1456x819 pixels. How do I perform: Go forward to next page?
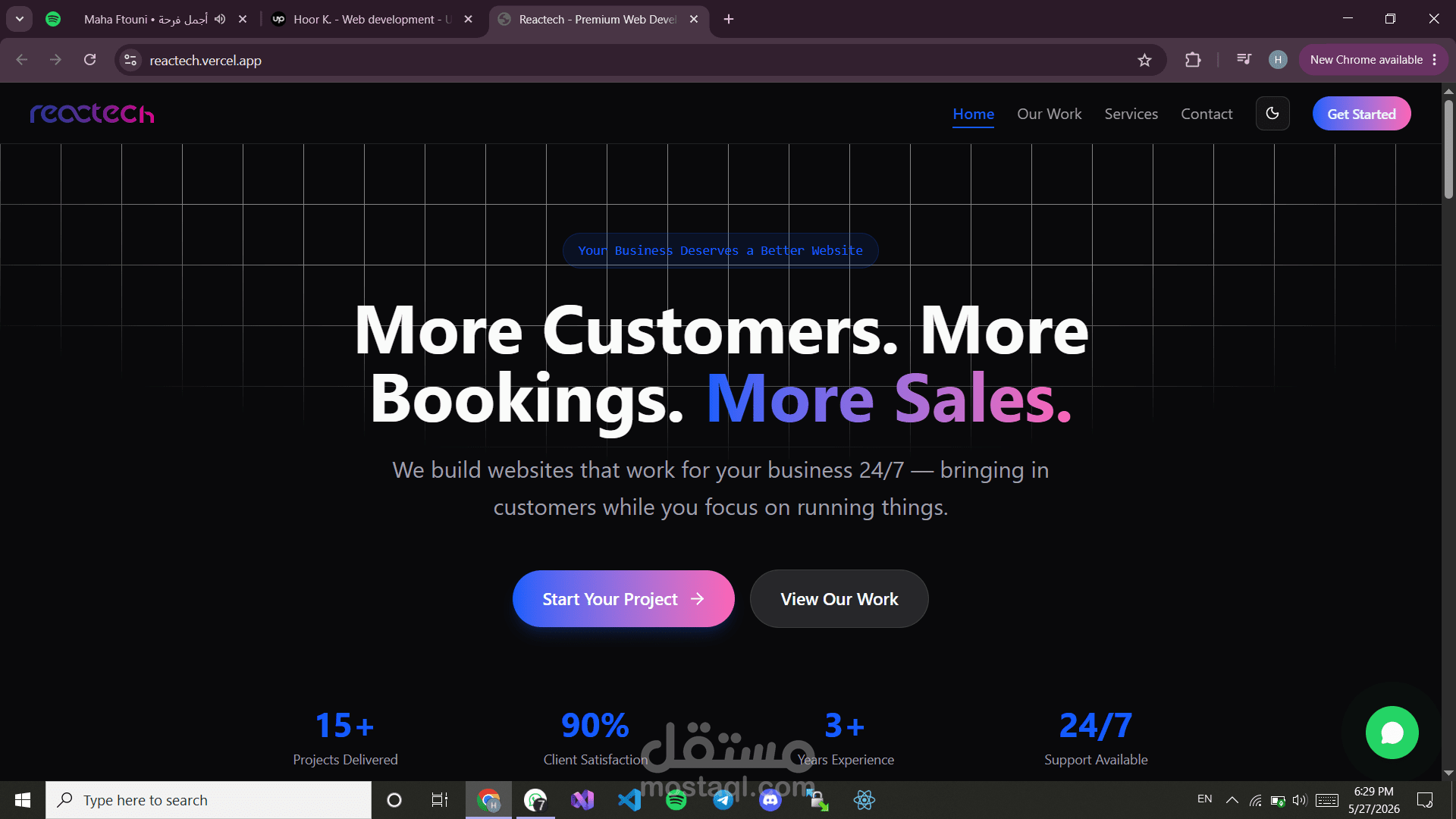55,60
